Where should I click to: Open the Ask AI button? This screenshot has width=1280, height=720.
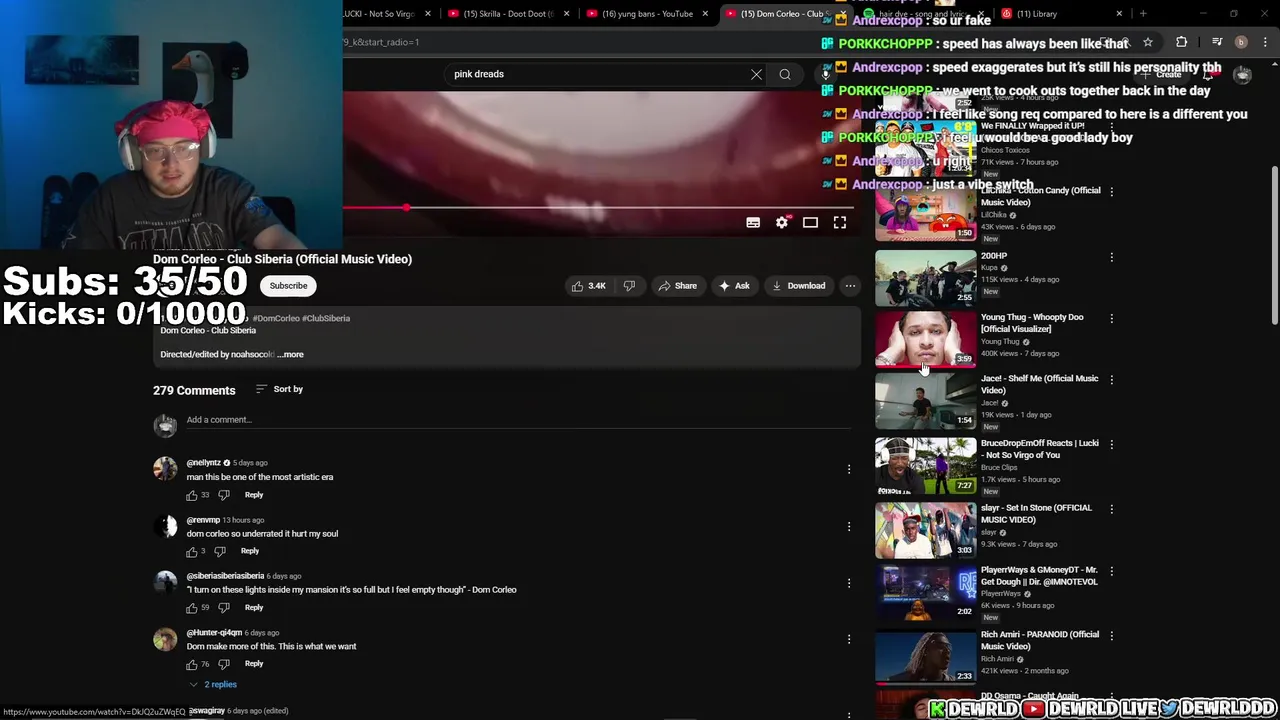(x=734, y=286)
